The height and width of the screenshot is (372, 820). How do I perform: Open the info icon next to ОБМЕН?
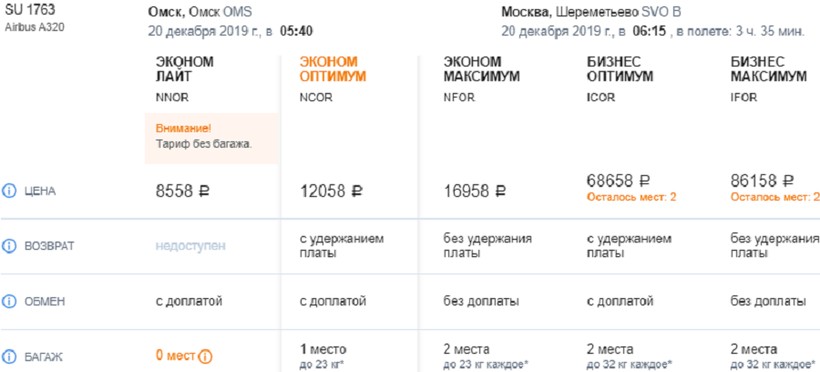pyautogui.click(x=9, y=301)
